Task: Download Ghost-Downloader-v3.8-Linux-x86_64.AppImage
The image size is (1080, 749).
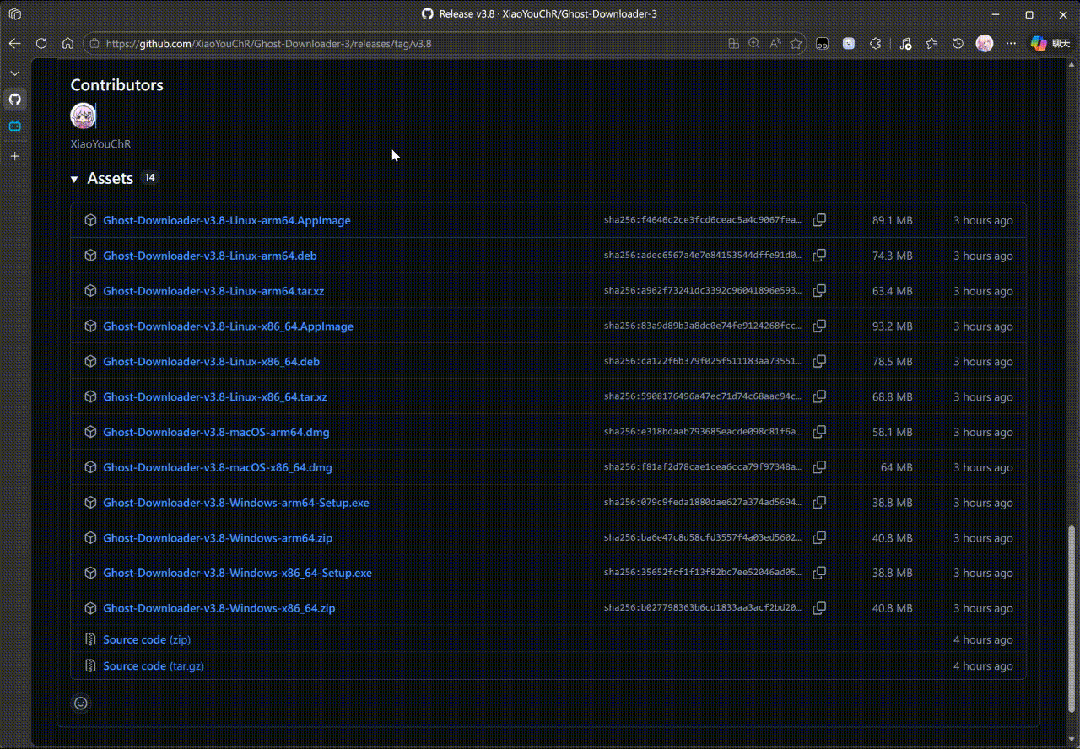Action: point(228,327)
